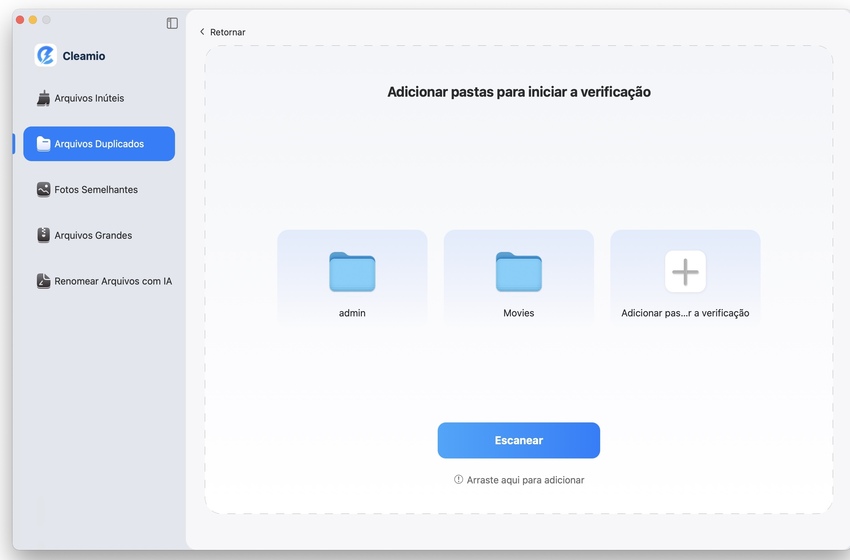Click the Retornar back link
Screen dimensions: 850x560
tap(222, 32)
